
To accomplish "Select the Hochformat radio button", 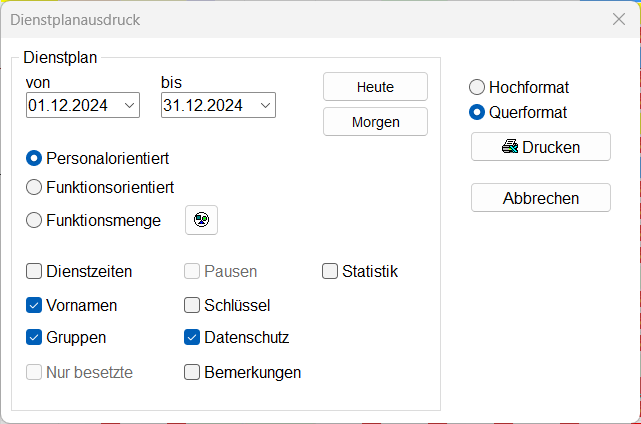I will (x=477, y=88).
